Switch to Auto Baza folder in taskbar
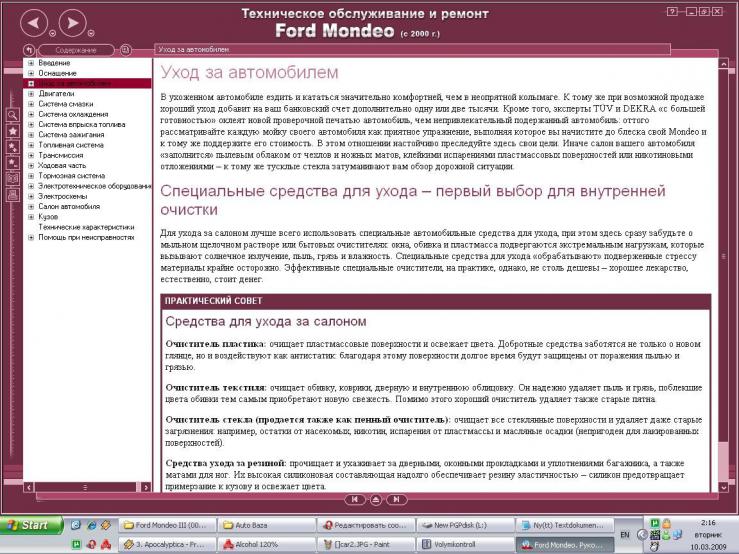The height and width of the screenshot is (554, 739). [267, 525]
